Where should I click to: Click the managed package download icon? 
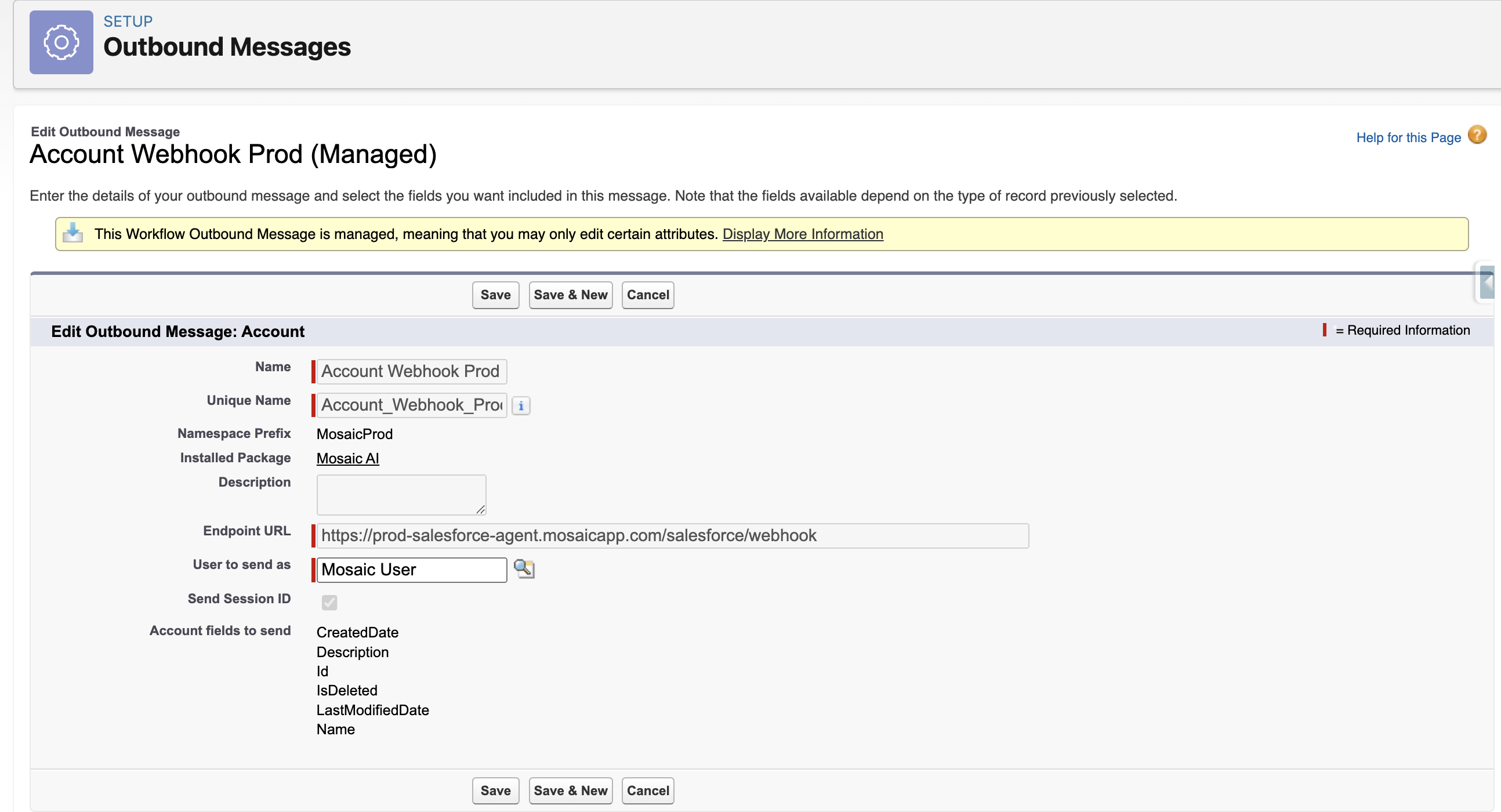pos(73,233)
